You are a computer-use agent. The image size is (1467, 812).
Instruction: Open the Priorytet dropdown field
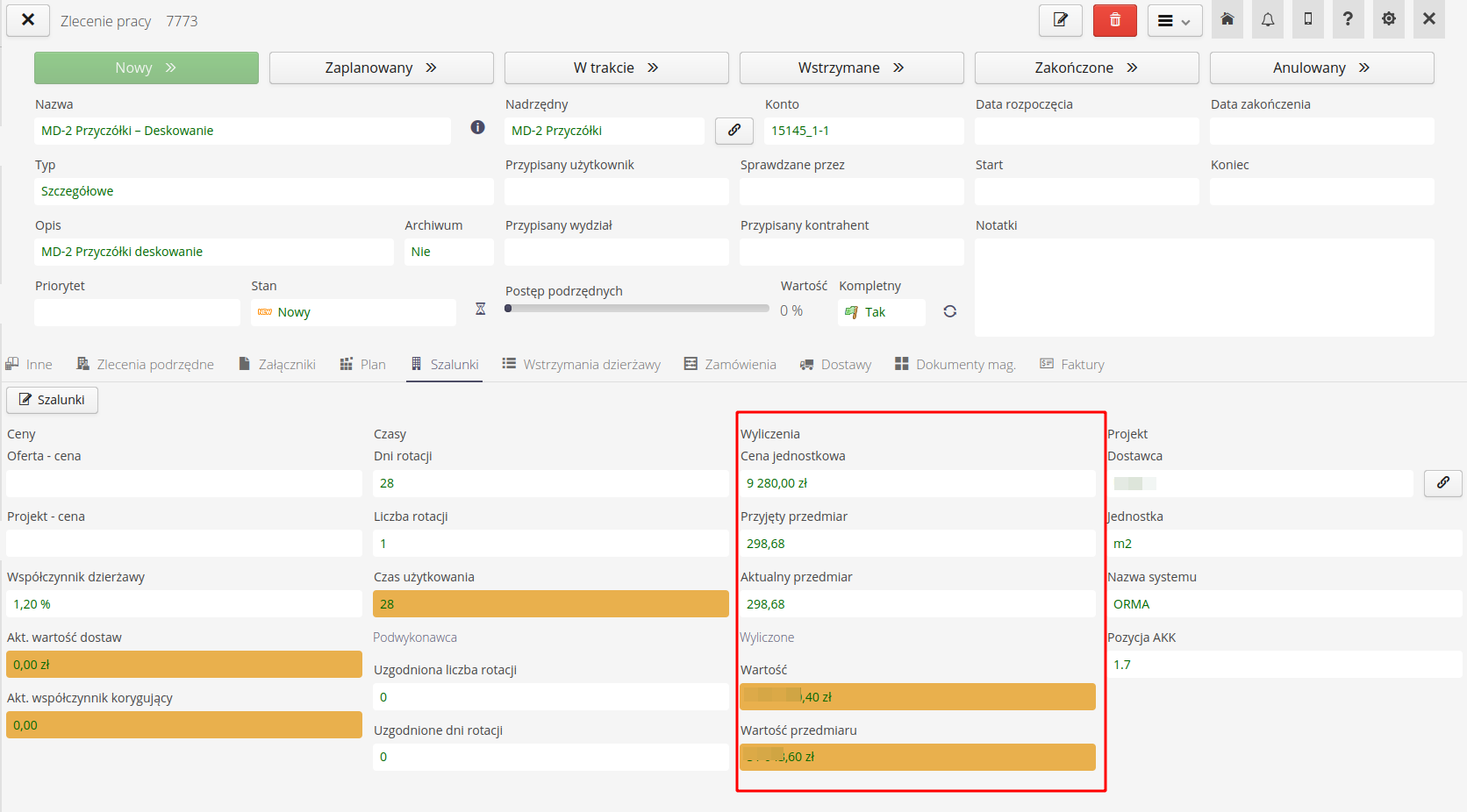(x=137, y=312)
